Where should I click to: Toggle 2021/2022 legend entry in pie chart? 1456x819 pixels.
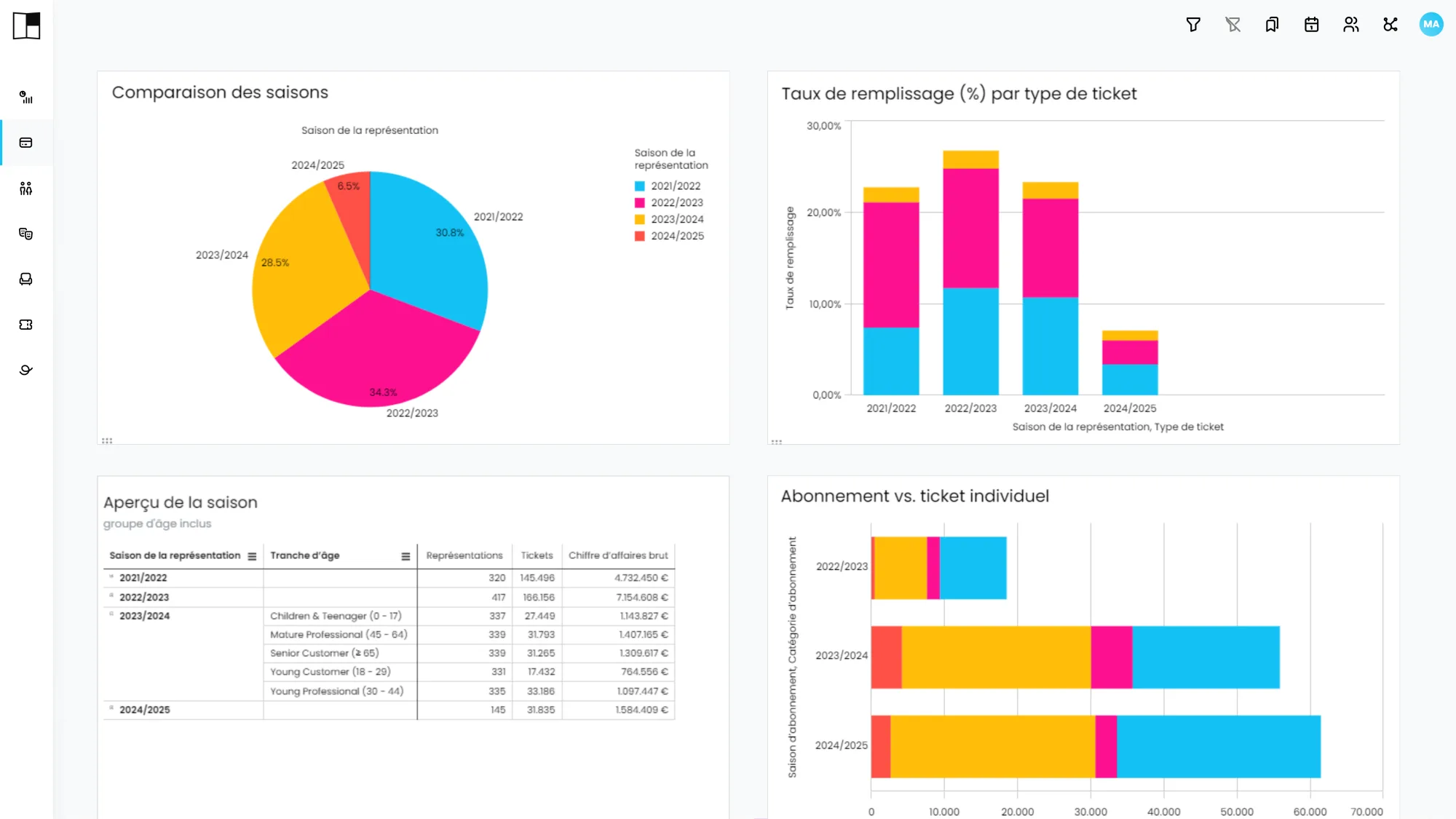668,186
